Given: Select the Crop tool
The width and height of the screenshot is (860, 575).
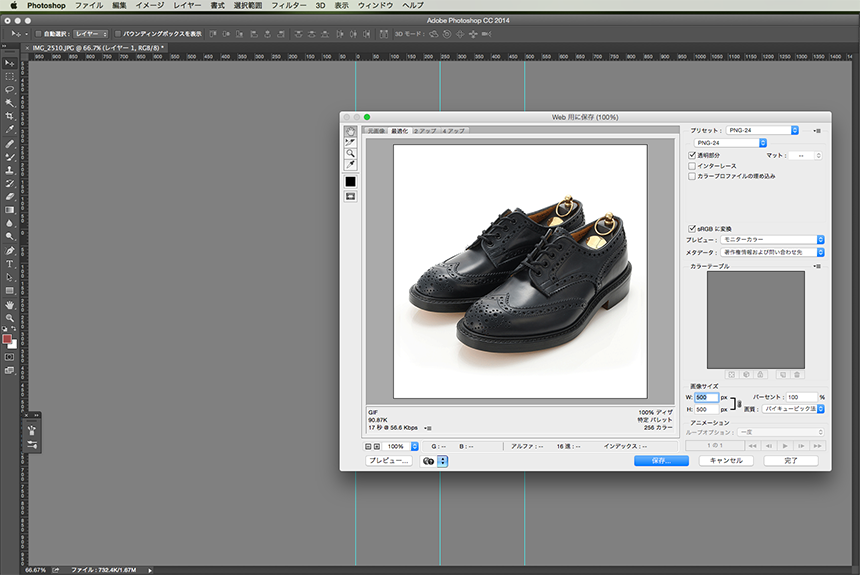Looking at the screenshot, I should 9,116.
